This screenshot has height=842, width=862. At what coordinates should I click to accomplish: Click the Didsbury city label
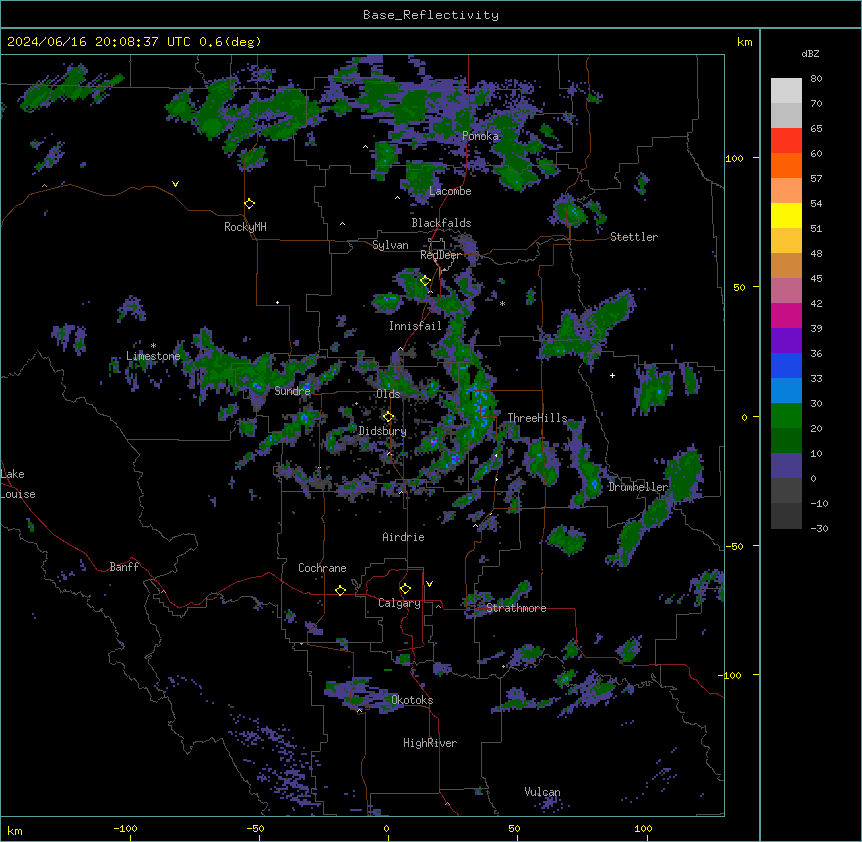pyautogui.click(x=382, y=431)
